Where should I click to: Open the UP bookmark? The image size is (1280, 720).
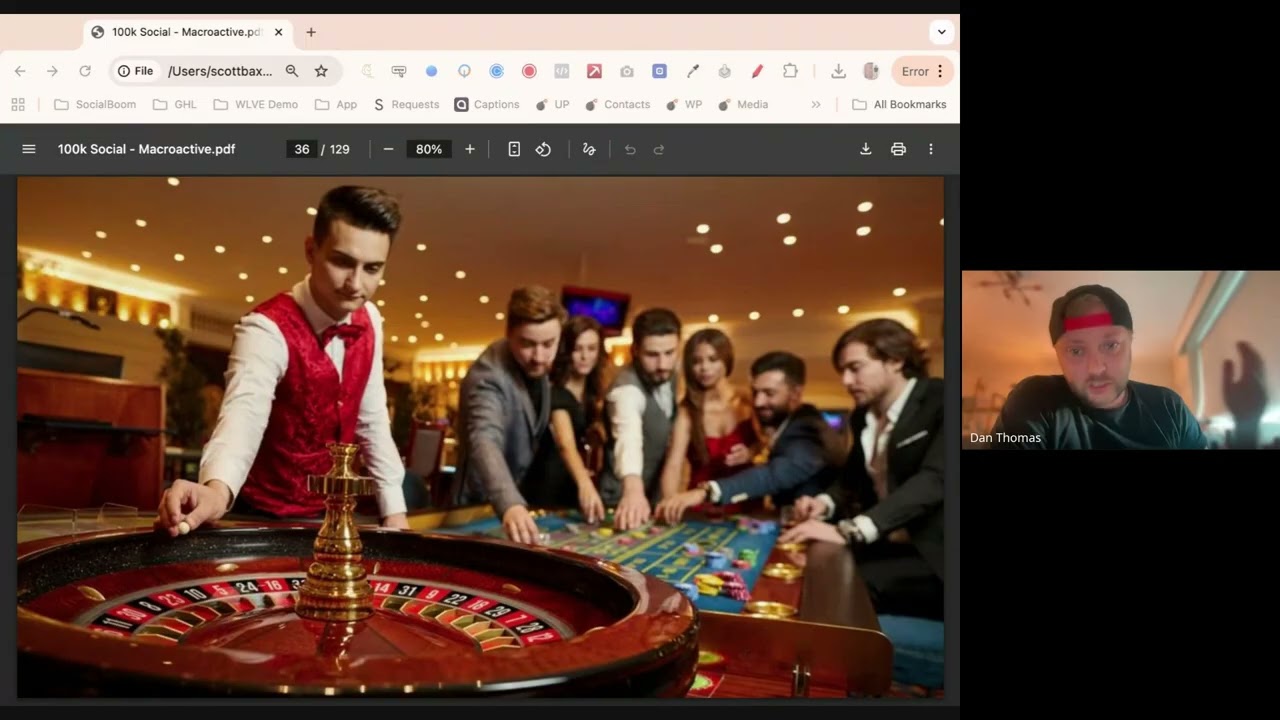click(552, 104)
